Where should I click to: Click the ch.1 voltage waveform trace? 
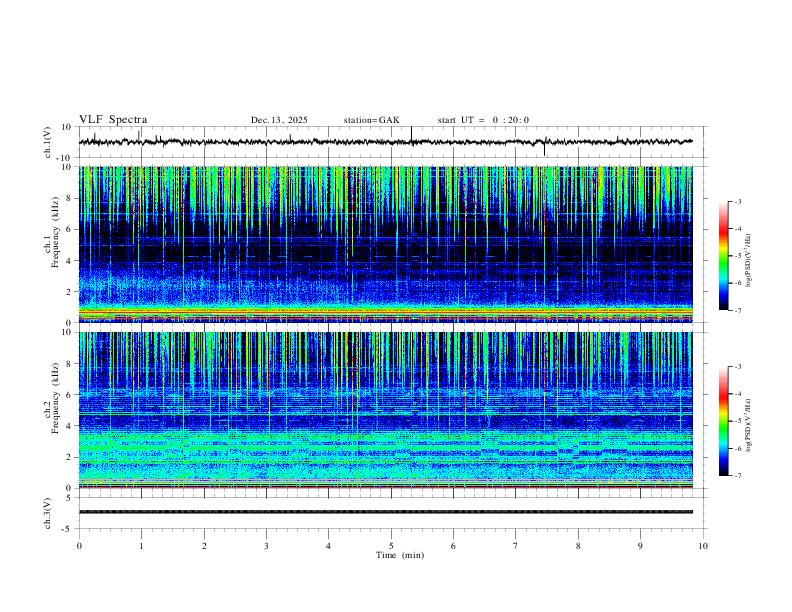[386, 142]
